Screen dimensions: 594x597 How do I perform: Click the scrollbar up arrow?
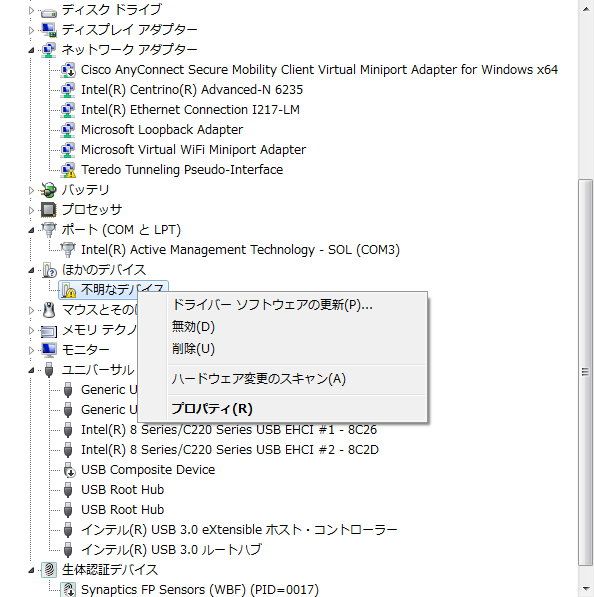[x=586, y=8]
